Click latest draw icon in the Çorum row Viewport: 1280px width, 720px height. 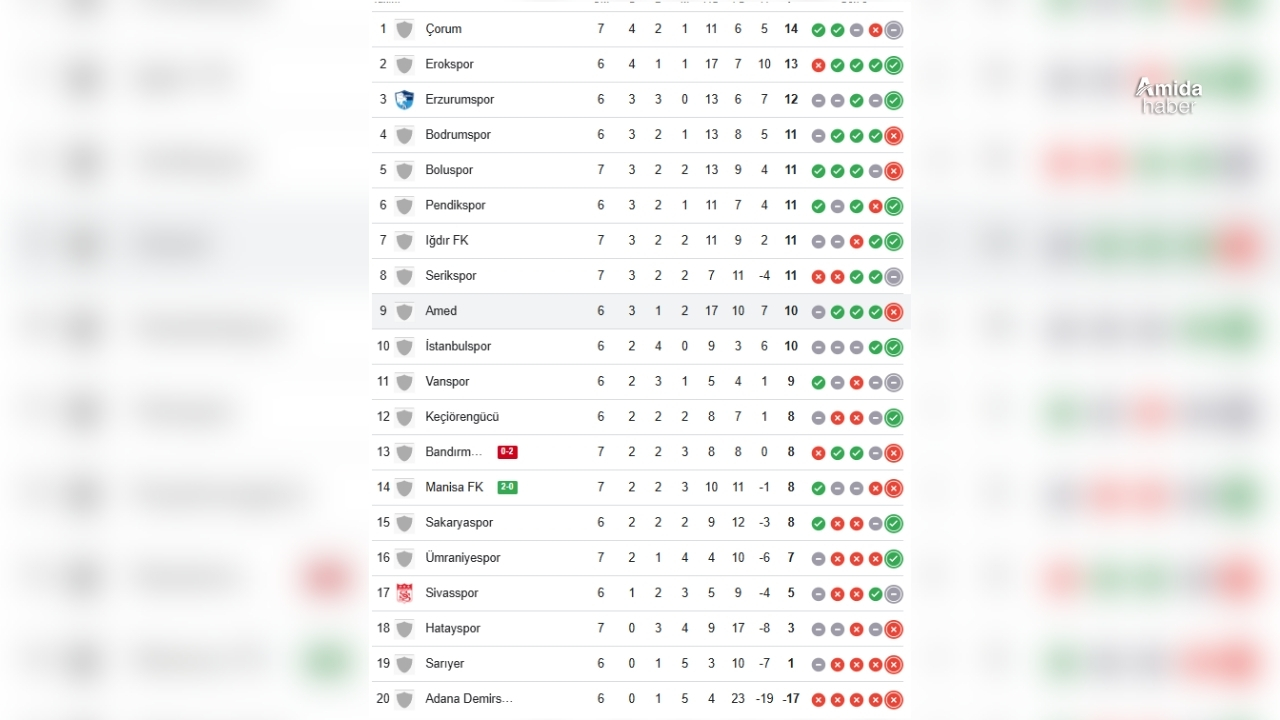[894, 30]
